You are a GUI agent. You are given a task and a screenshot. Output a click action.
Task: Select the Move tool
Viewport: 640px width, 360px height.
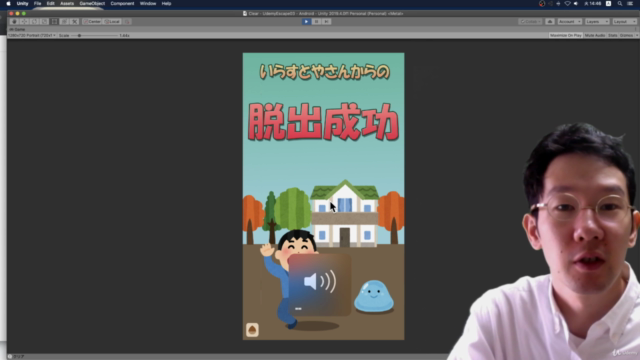click(24, 22)
